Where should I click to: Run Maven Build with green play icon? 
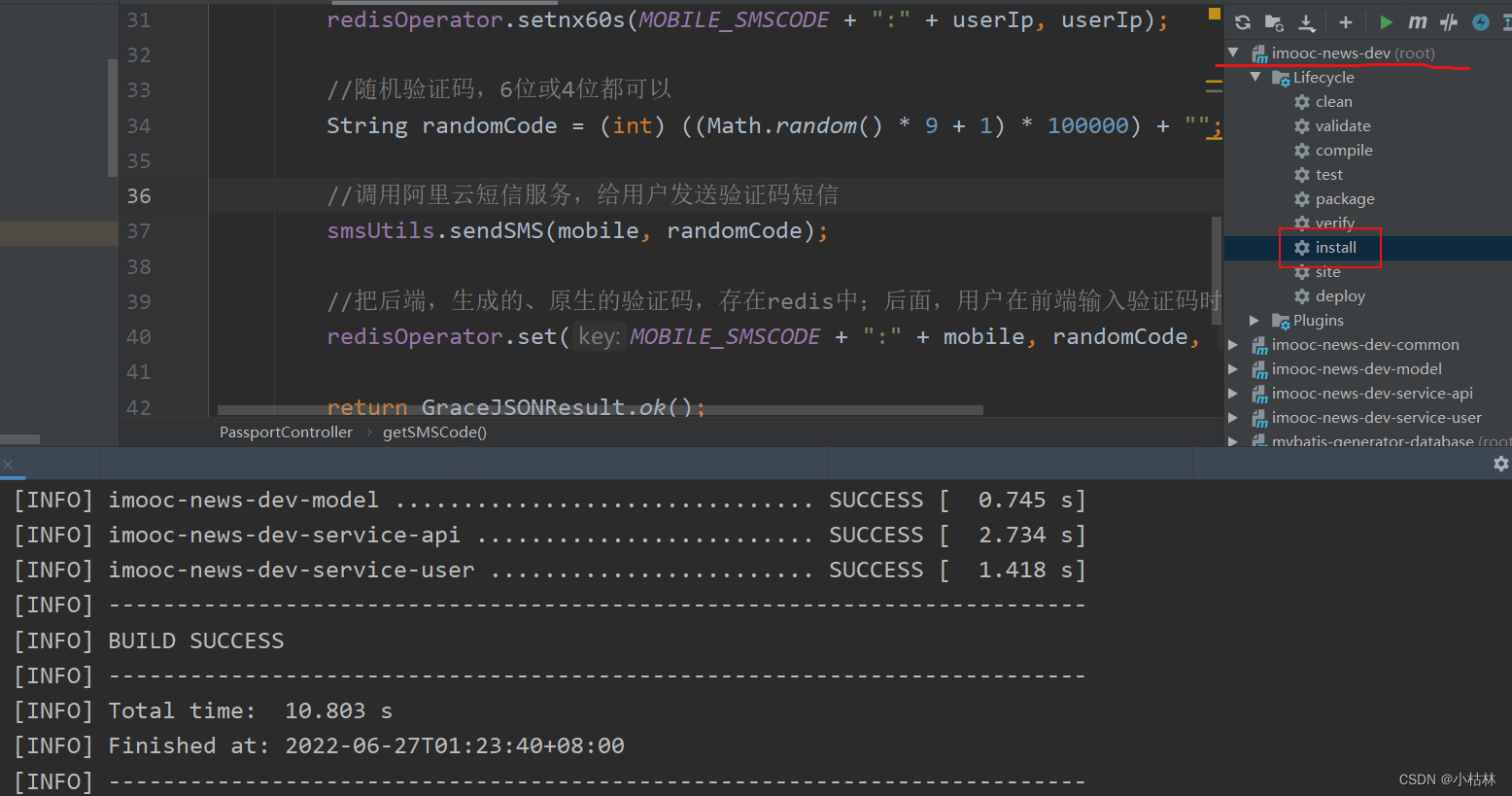point(1386,22)
